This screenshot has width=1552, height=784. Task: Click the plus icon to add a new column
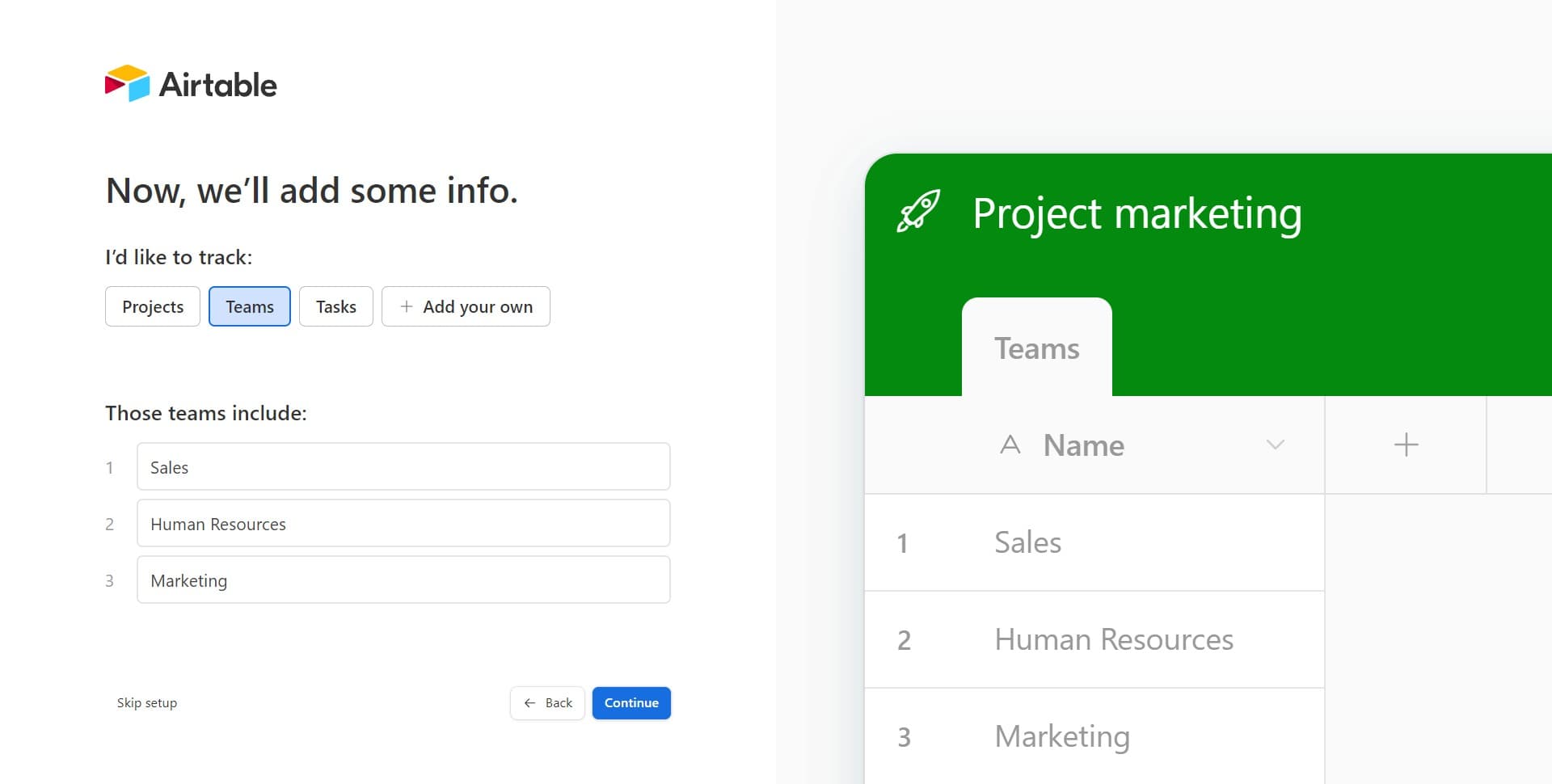click(1406, 444)
